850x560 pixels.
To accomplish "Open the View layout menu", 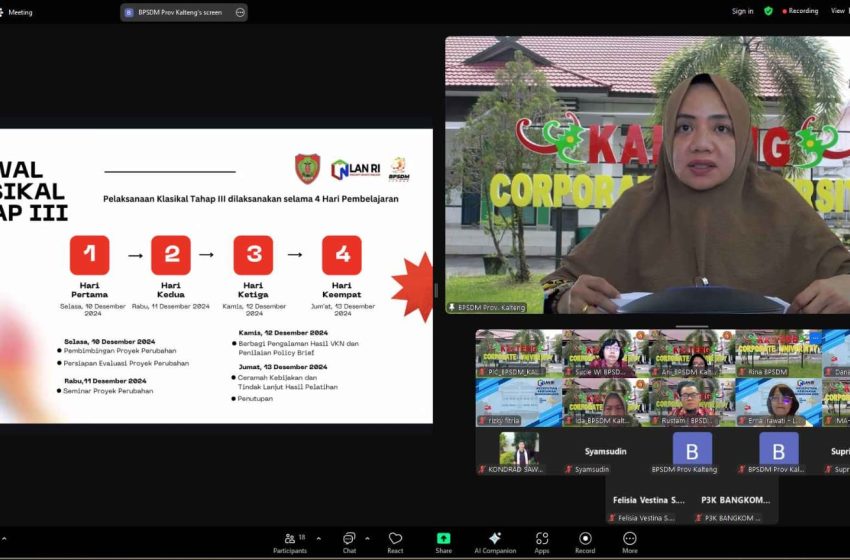I will (x=838, y=11).
